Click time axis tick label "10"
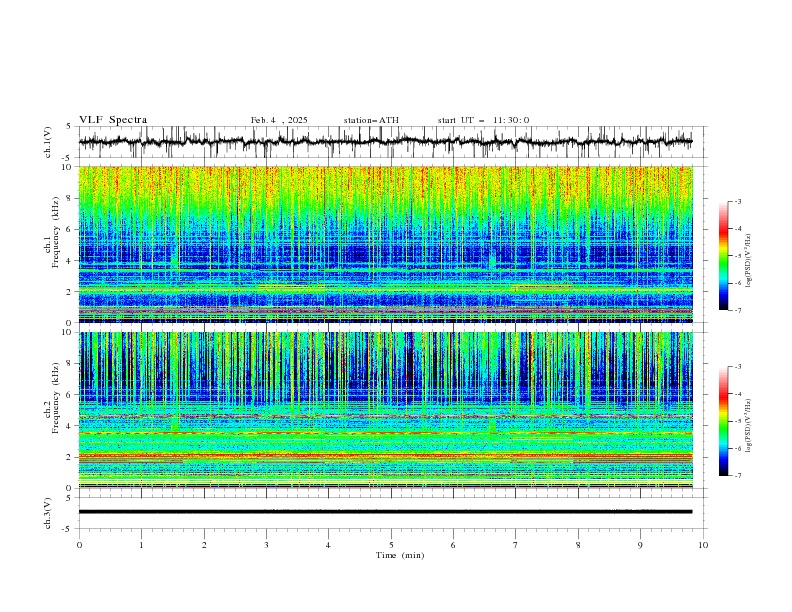Screen dimensions: 792x612 (703, 545)
